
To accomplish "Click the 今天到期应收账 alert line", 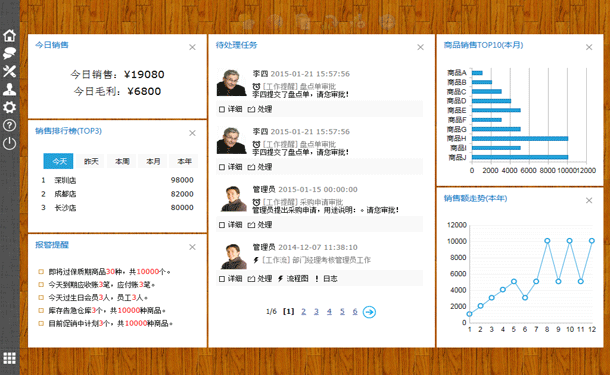I will coord(96,285).
